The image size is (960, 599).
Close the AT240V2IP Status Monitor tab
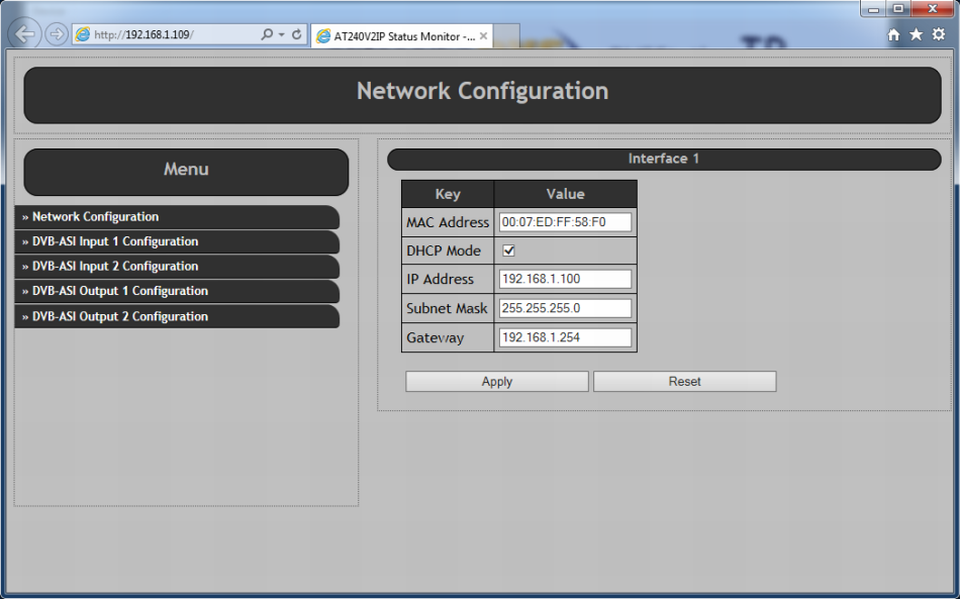[484, 36]
